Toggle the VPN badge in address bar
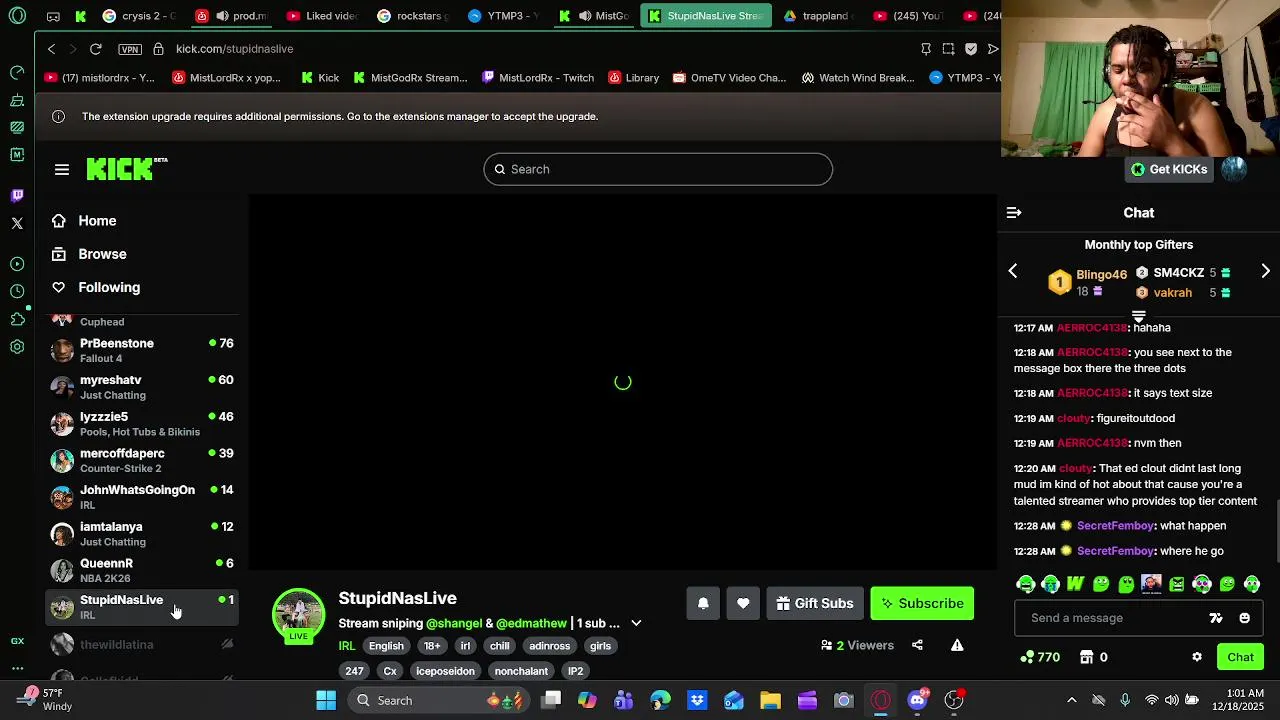The image size is (1280, 720). tap(129, 49)
